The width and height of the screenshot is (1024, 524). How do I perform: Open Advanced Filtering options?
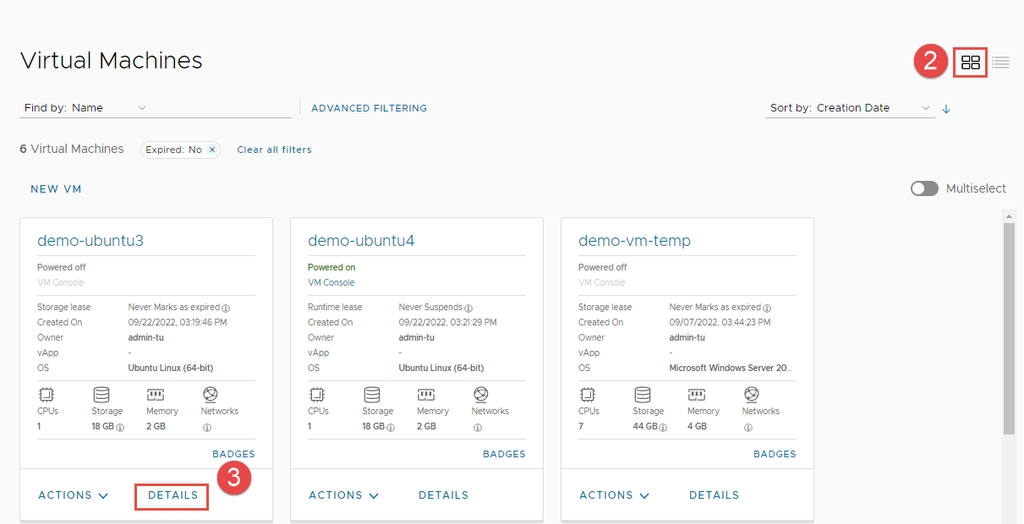click(368, 108)
